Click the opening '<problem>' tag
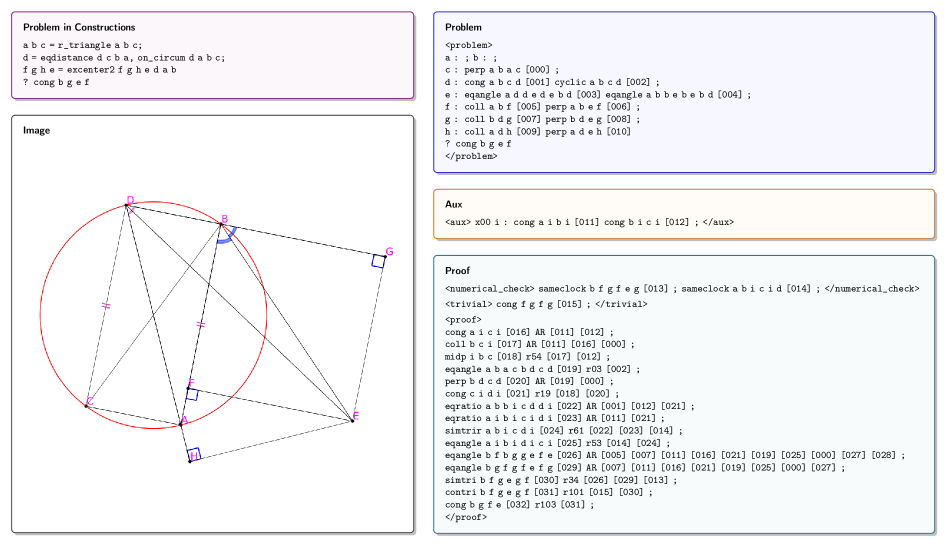 [x=469, y=45]
